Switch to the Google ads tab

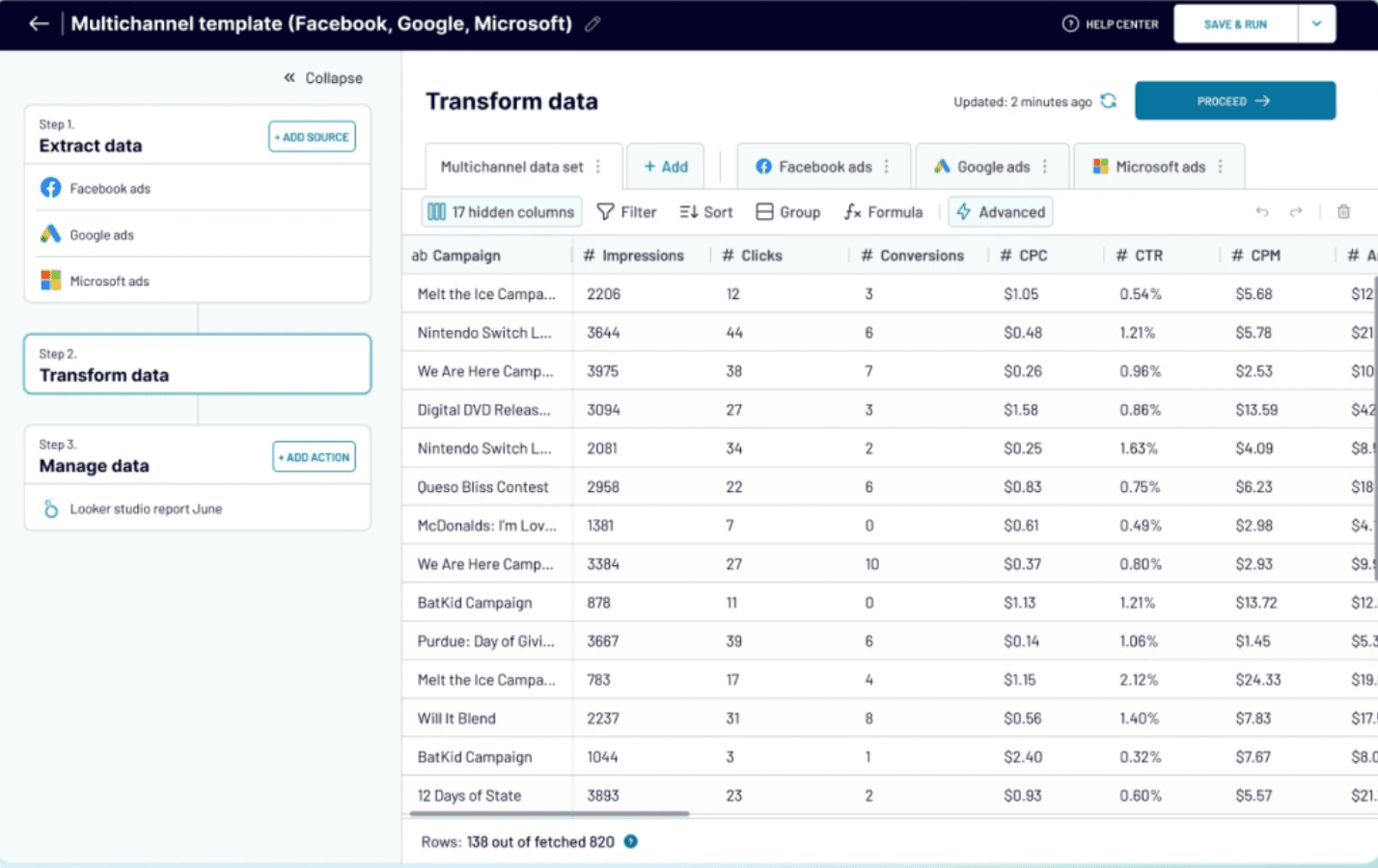[982, 167]
